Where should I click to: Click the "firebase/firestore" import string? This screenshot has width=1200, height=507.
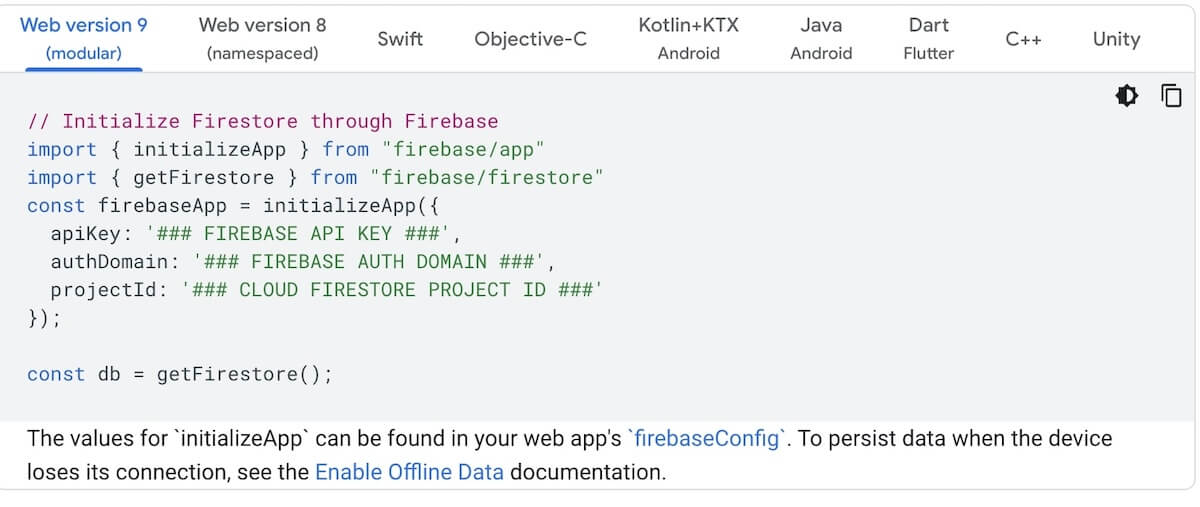(x=487, y=178)
